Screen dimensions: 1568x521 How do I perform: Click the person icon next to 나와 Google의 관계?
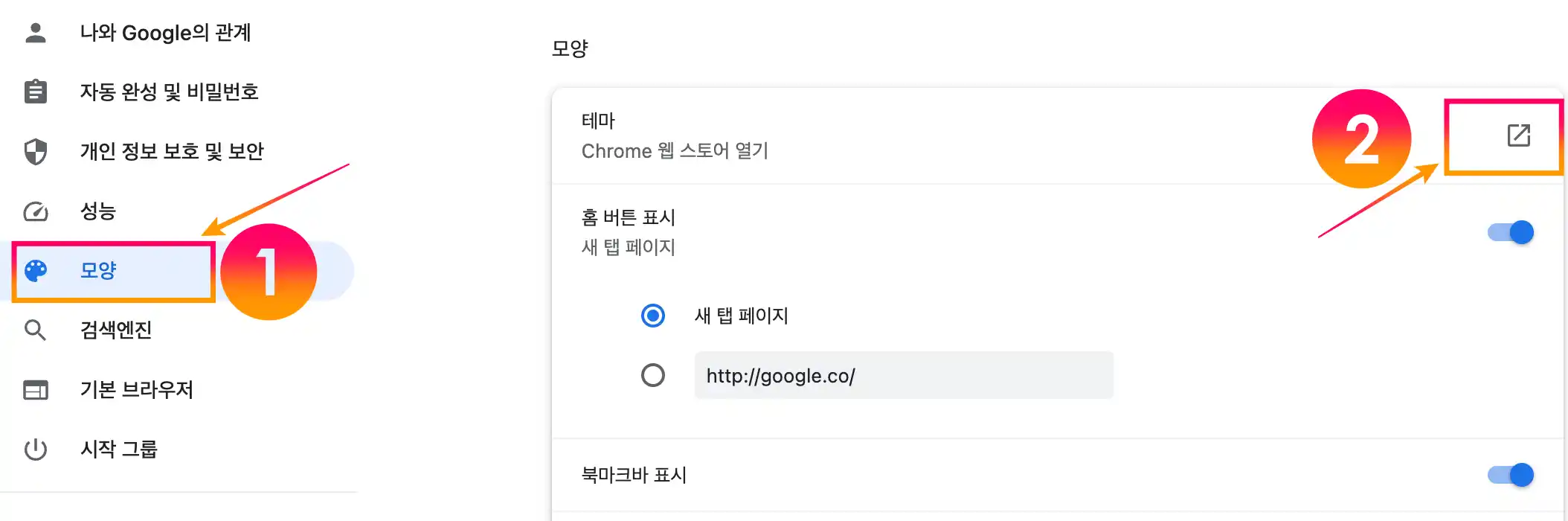tap(36, 33)
